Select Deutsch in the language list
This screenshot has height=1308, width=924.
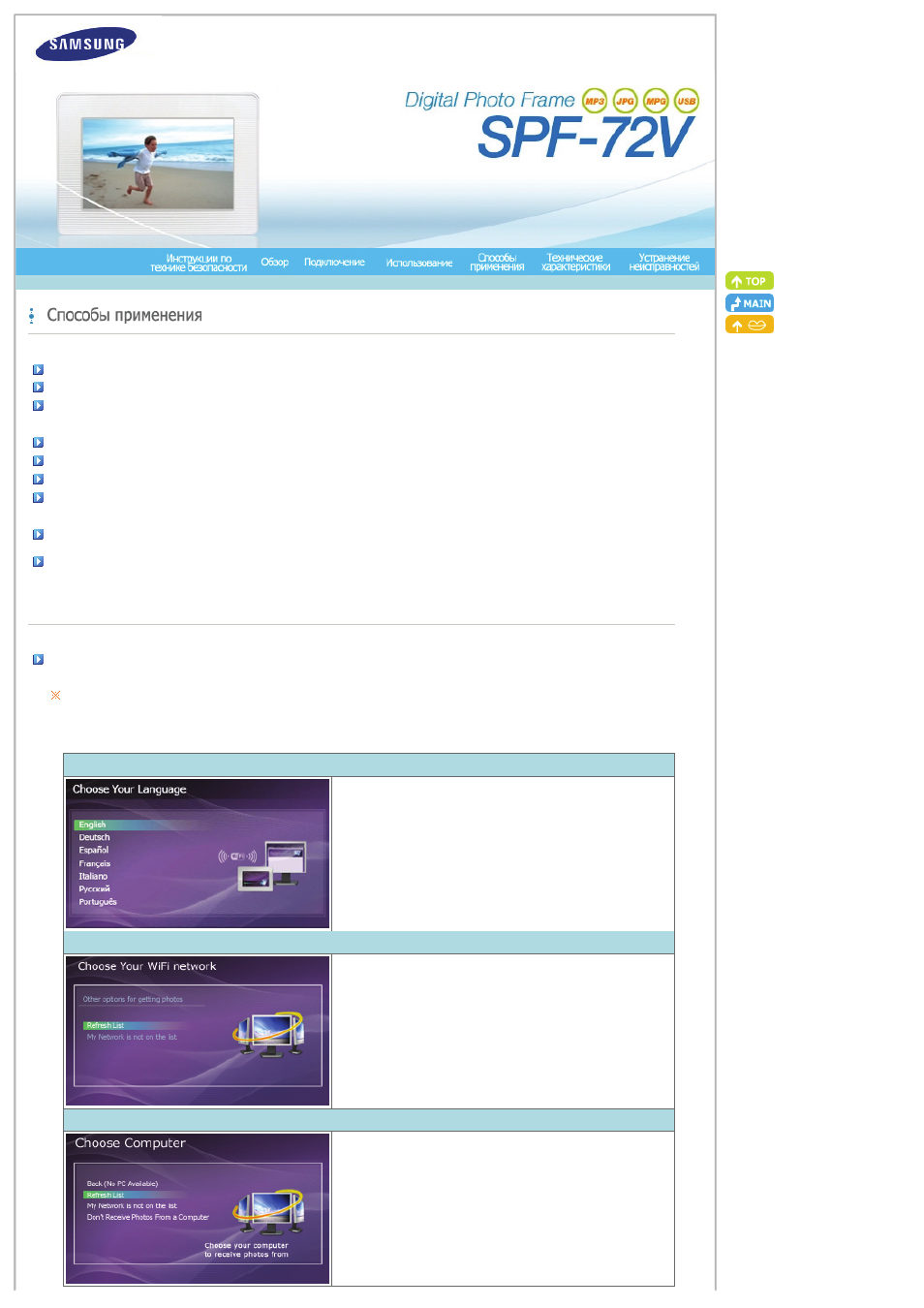(x=94, y=837)
